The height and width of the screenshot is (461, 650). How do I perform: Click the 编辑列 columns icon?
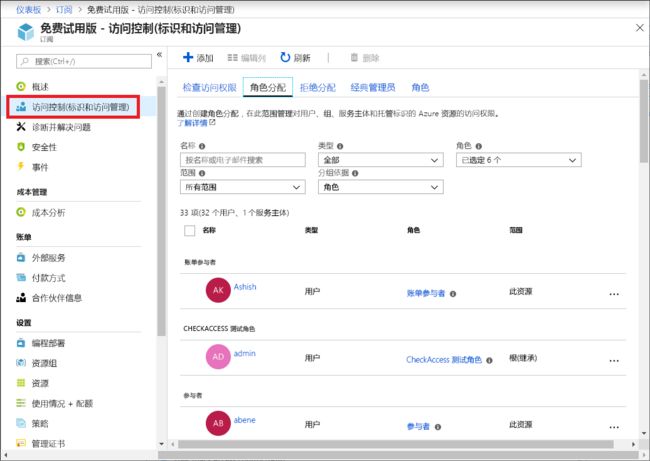pyautogui.click(x=233, y=58)
